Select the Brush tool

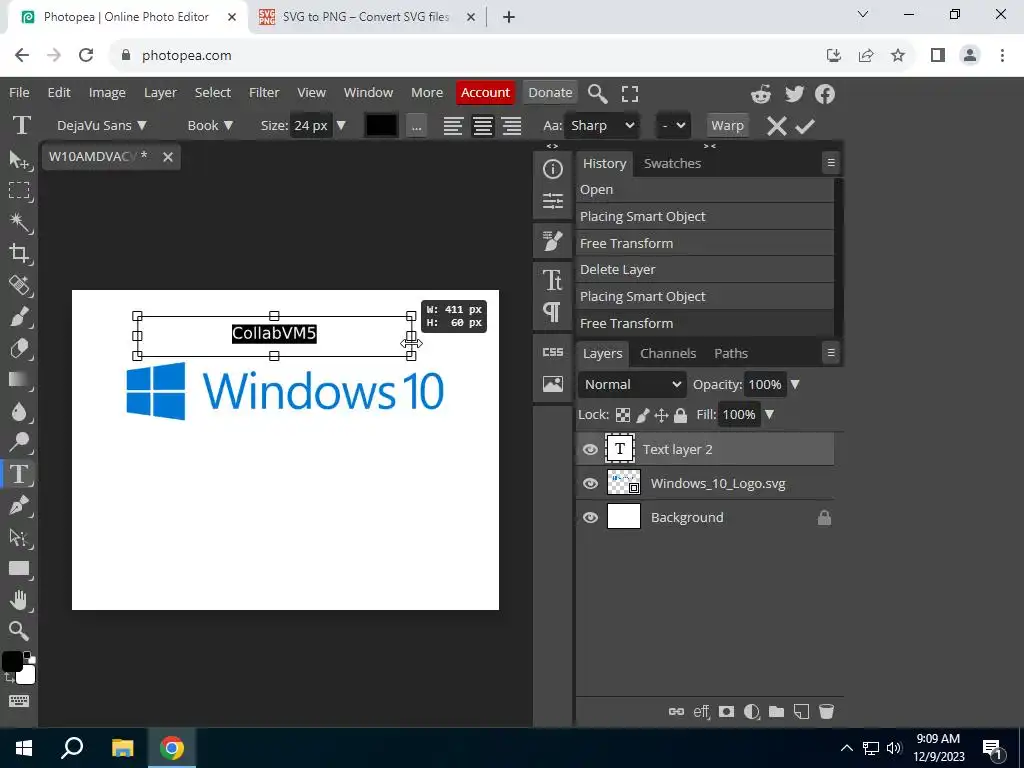click(19, 317)
